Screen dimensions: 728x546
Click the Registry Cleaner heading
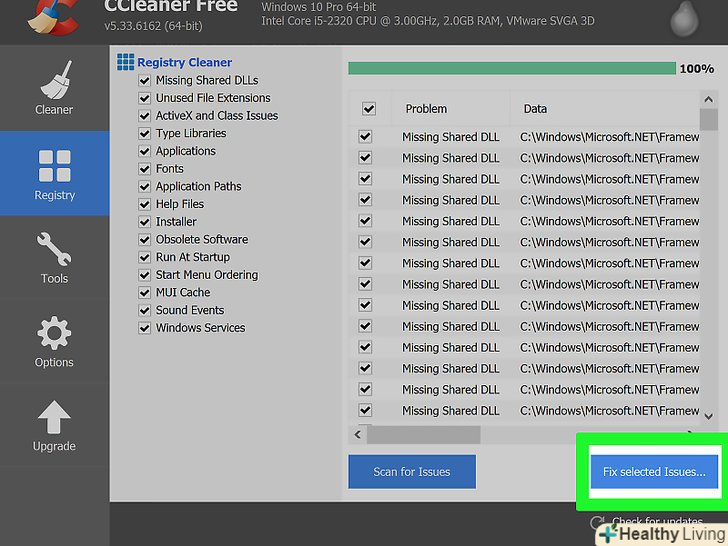[184, 62]
